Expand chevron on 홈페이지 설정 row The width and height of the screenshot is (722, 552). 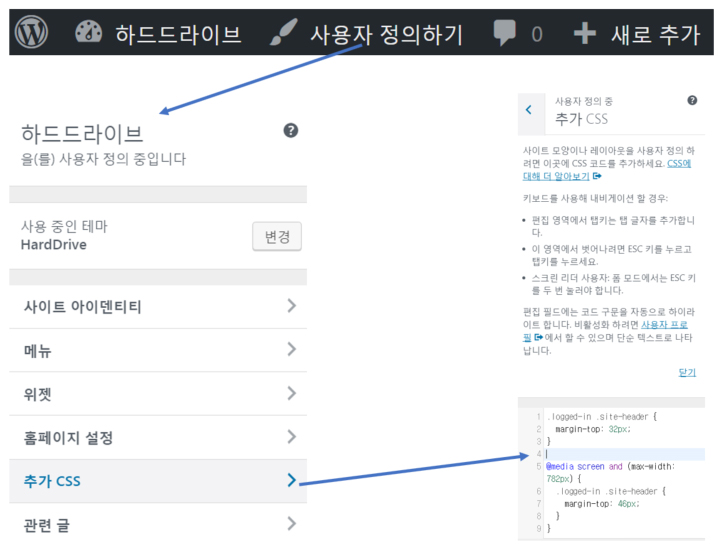click(x=291, y=436)
